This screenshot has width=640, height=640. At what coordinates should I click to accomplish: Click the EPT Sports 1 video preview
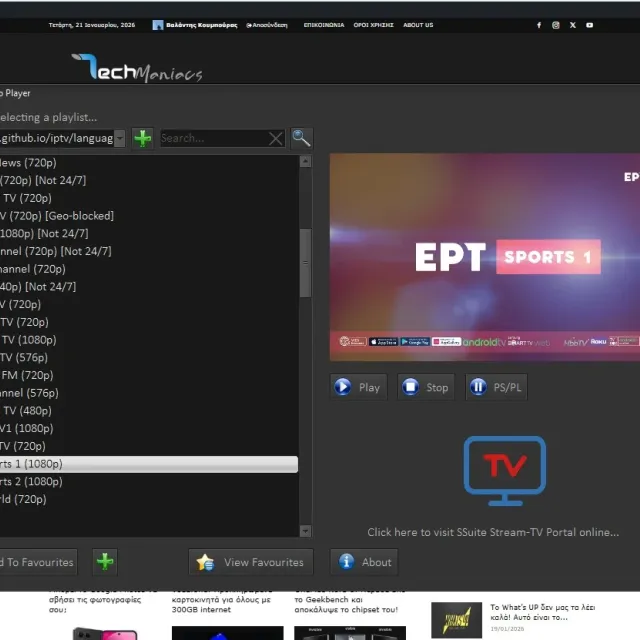point(485,257)
